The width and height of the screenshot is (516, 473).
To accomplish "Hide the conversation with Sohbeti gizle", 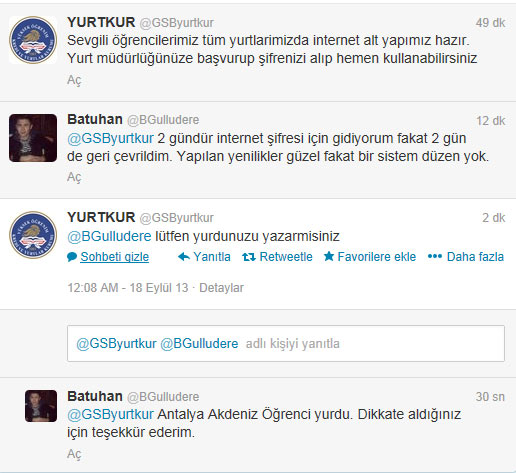I will [114, 257].
